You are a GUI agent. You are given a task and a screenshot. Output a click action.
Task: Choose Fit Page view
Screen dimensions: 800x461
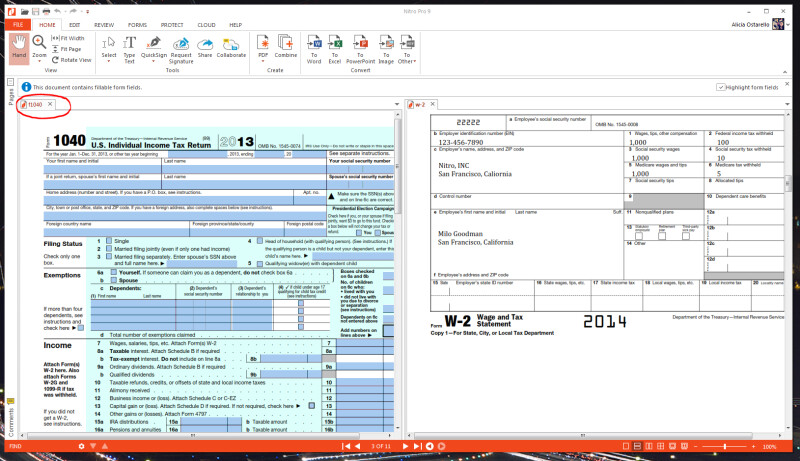click(x=66, y=49)
